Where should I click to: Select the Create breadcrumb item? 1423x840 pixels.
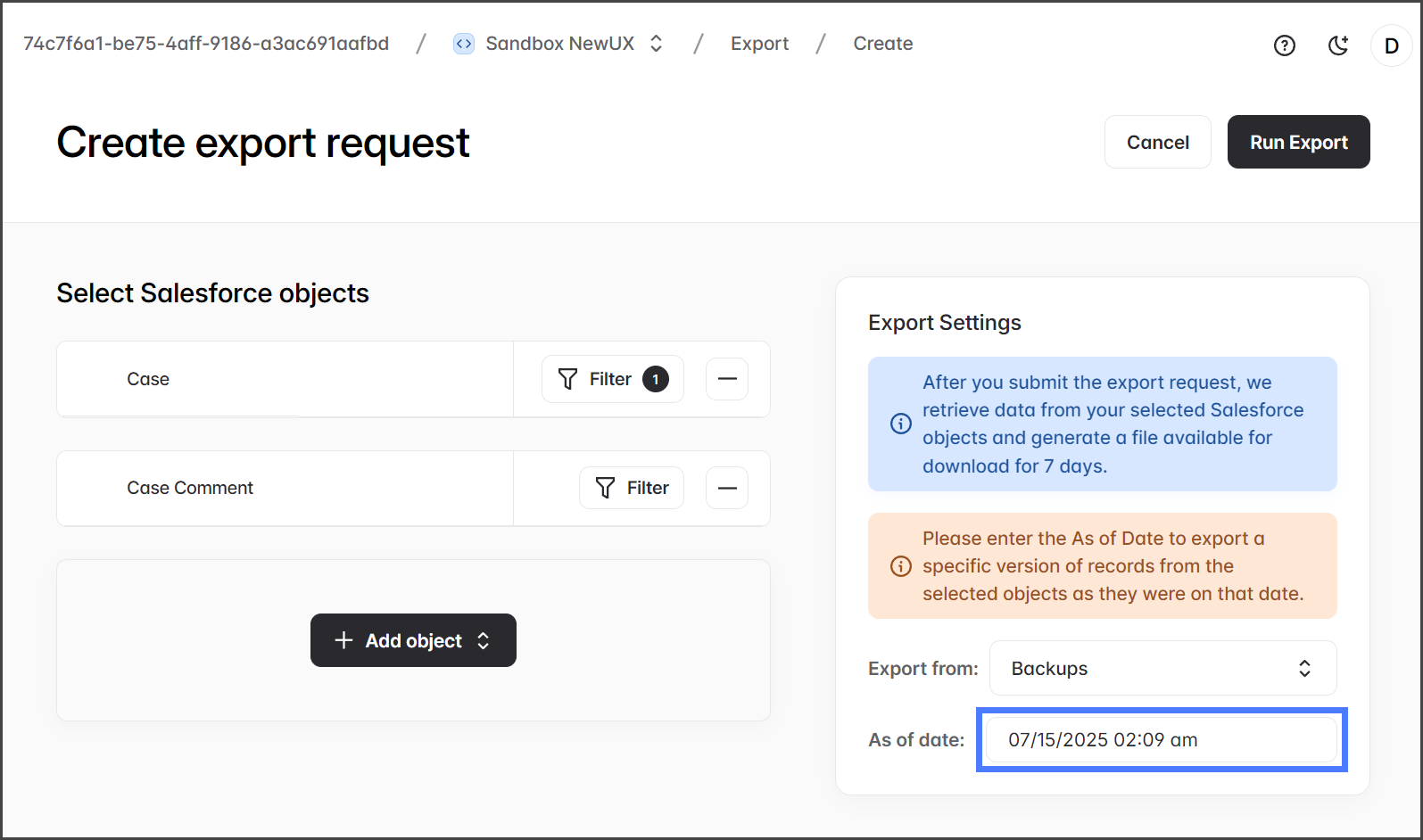[x=882, y=44]
